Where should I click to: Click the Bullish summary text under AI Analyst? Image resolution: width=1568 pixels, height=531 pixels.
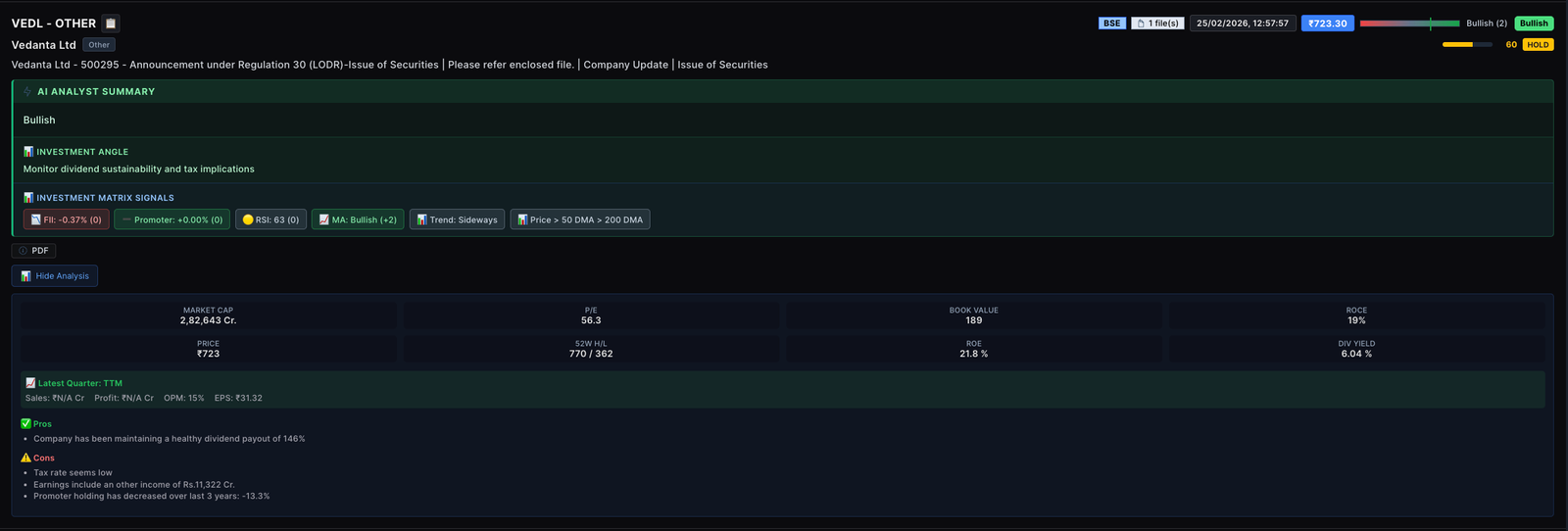39,121
